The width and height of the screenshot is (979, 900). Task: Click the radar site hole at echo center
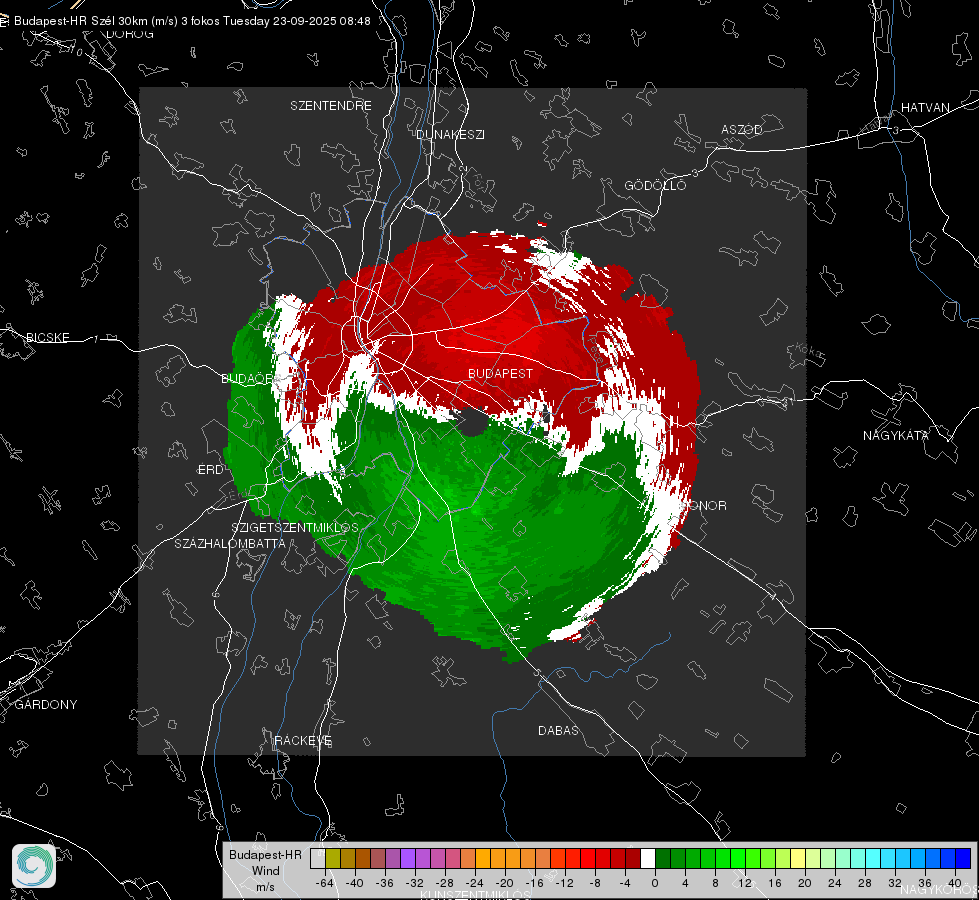click(473, 422)
